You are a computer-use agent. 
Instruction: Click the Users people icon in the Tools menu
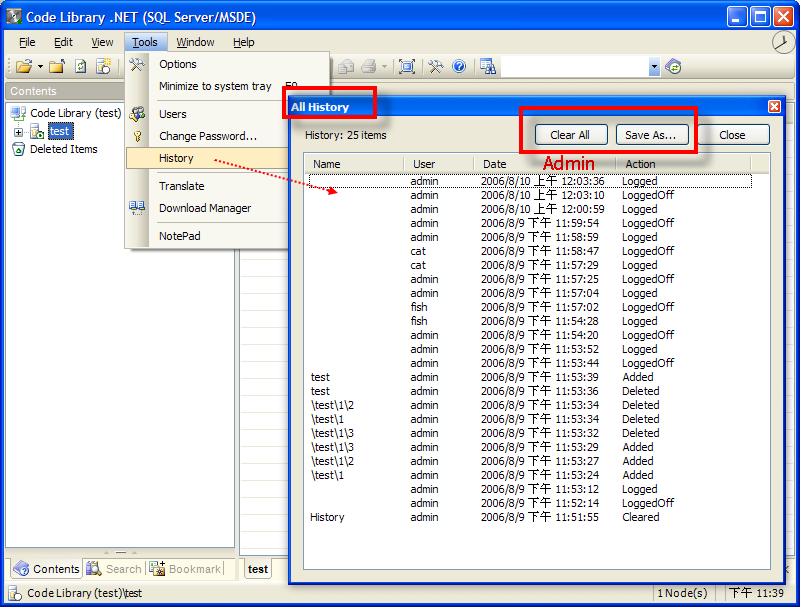tap(137, 114)
